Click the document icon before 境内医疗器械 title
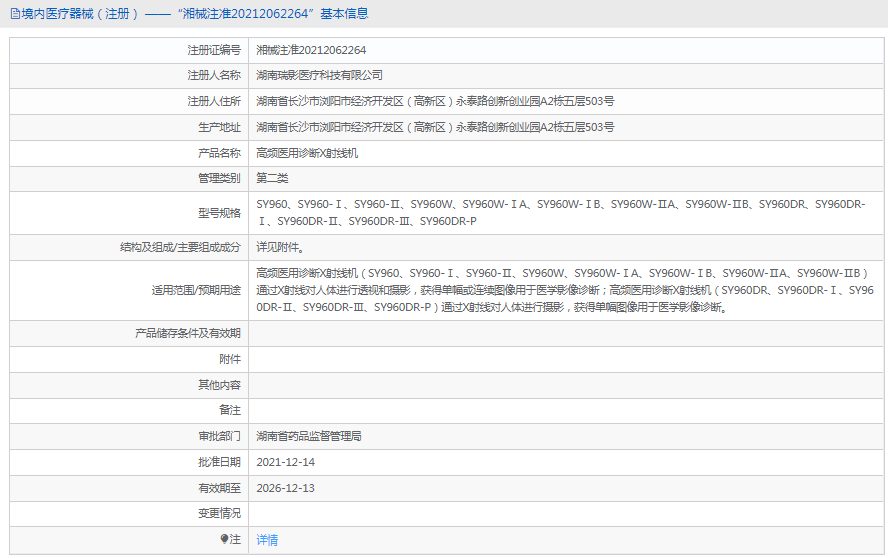 click(15, 14)
